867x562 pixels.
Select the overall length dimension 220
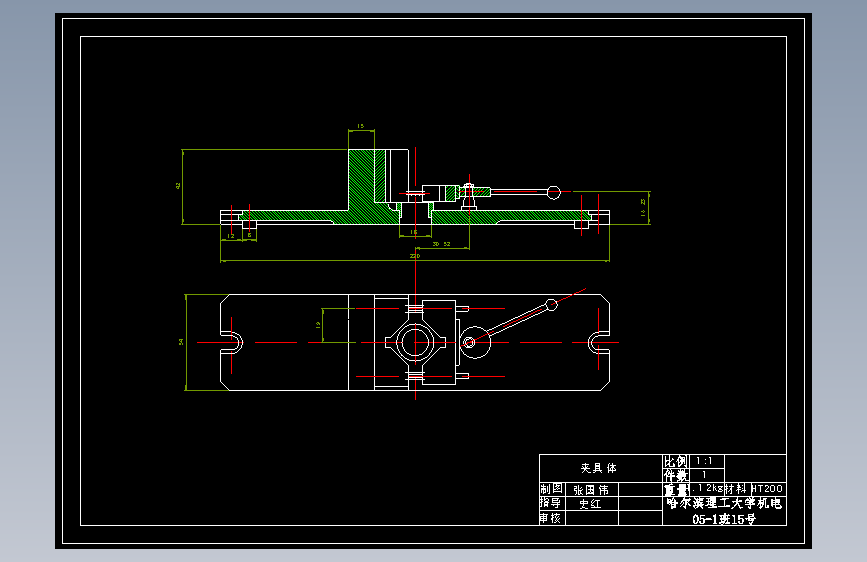tap(415, 256)
